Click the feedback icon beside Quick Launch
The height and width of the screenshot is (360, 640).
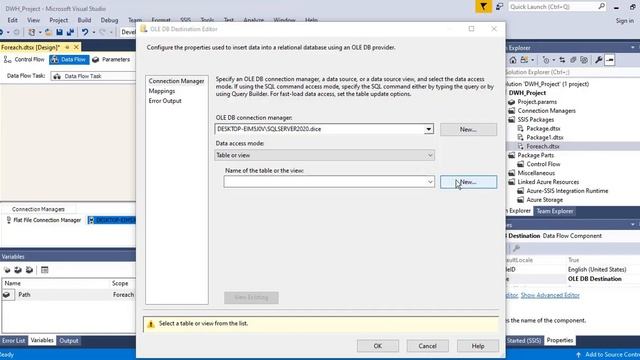click(499, 7)
